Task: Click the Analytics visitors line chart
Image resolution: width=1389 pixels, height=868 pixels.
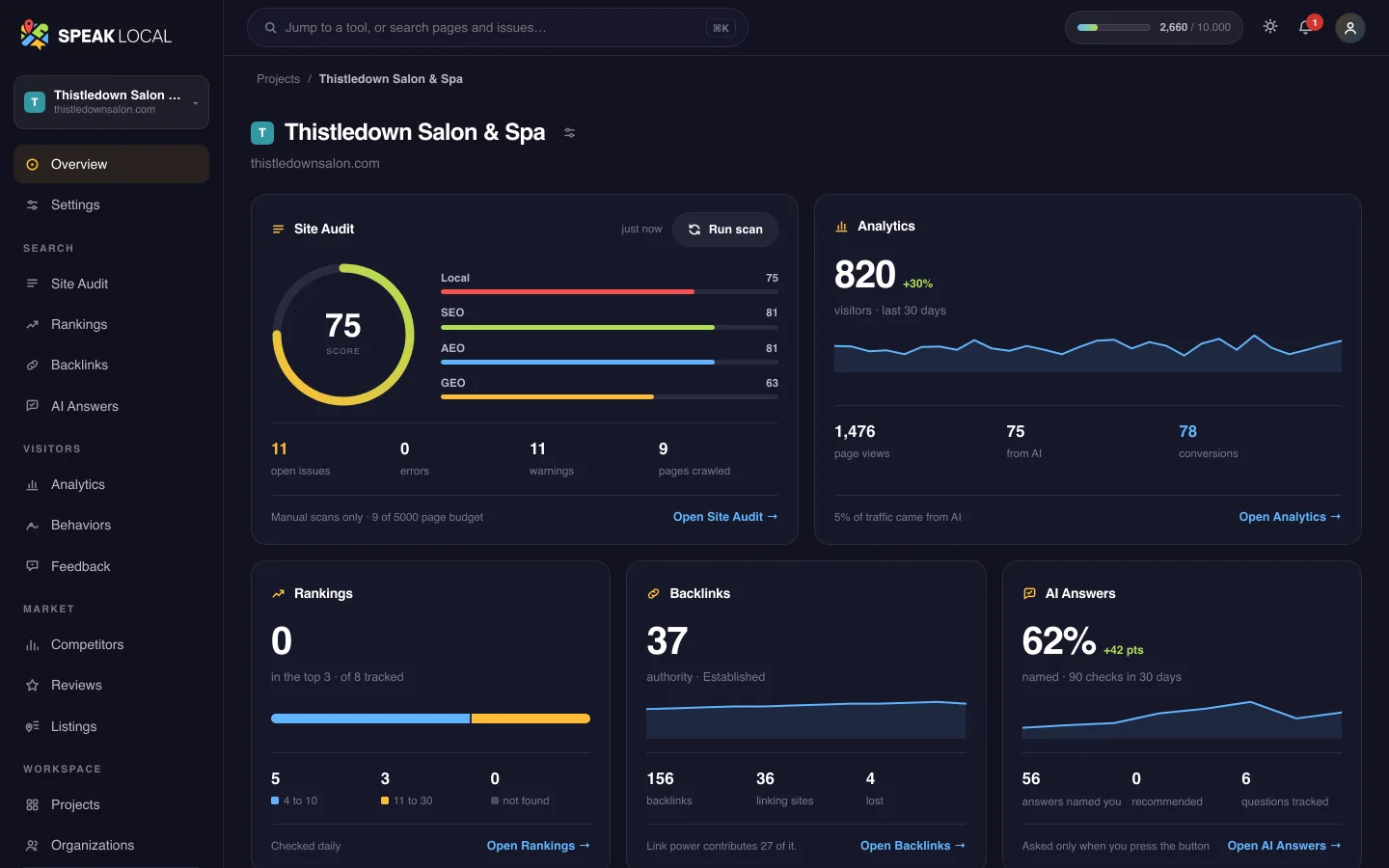Action: tap(1088, 353)
